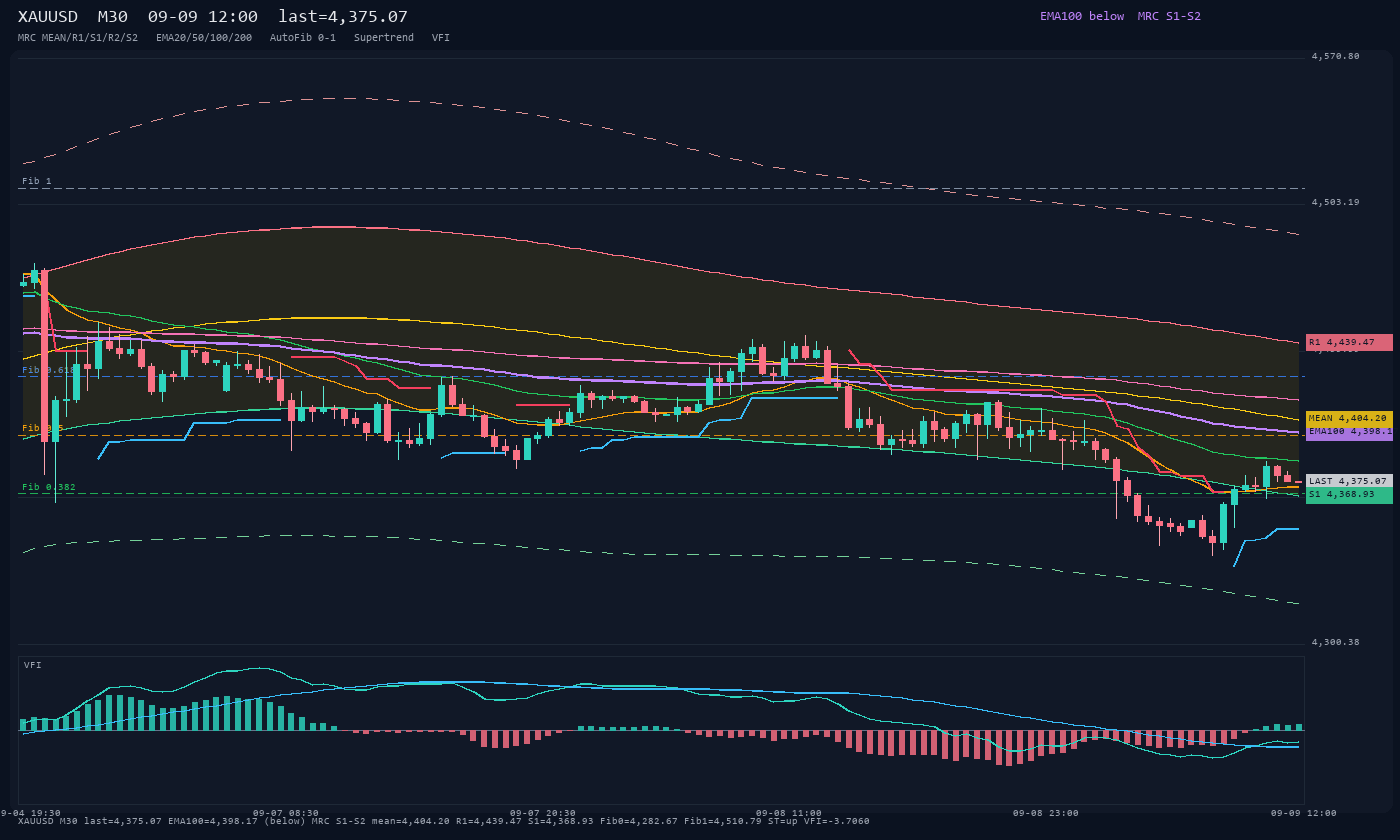
Task: Click the 'Fib 0.5' level label
Action: [43, 428]
